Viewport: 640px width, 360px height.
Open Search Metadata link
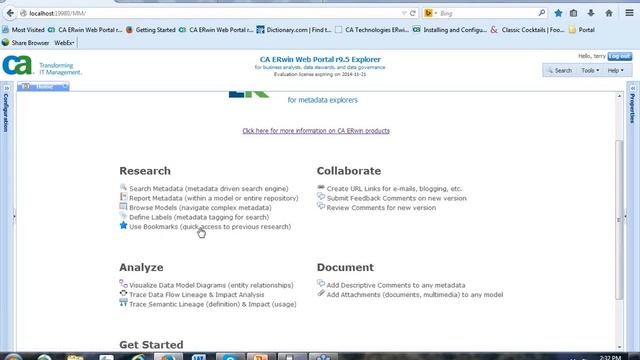209,189
